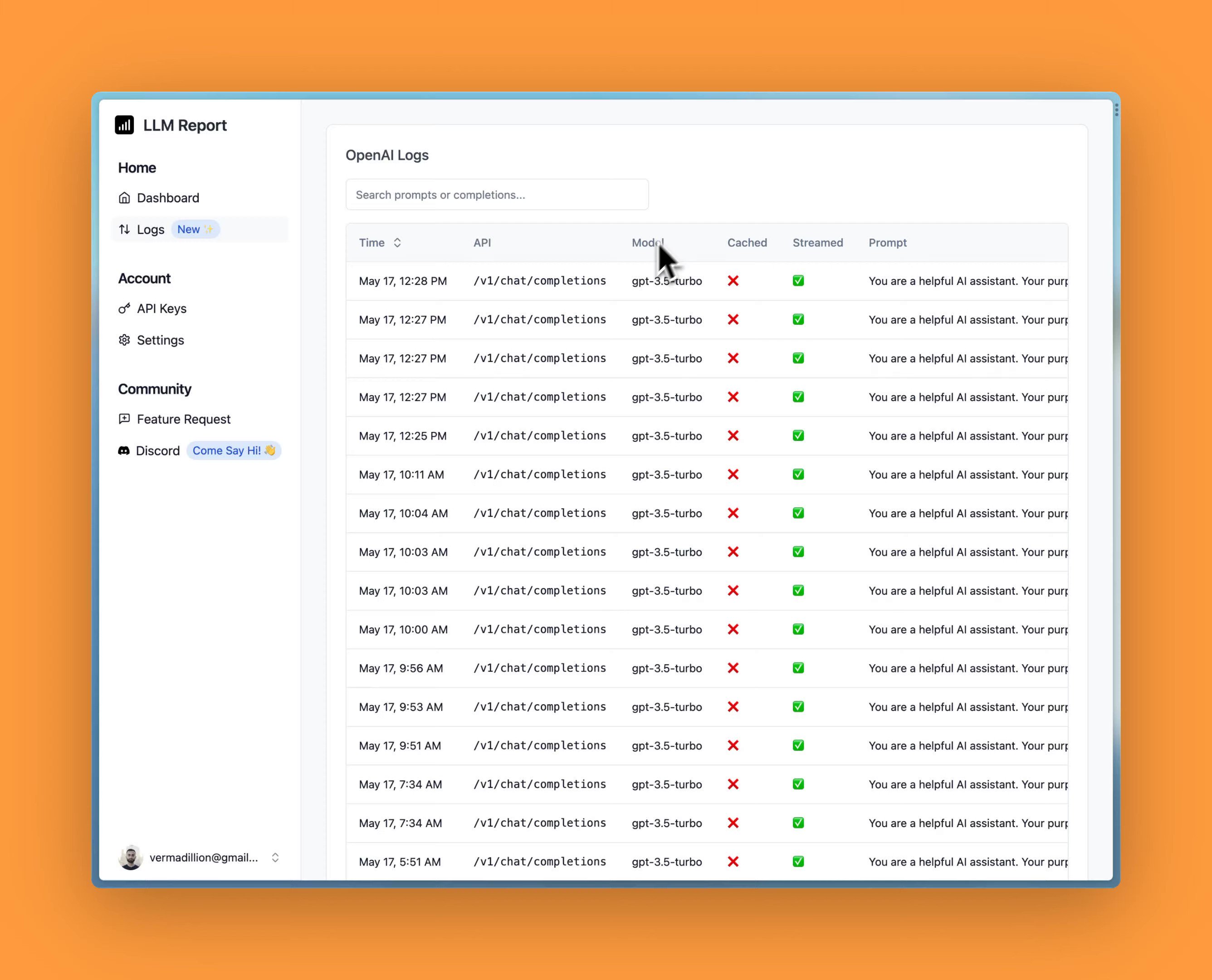Click the Streamed green check for 10:00 AM
The image size is (1212, 980).
tap(798, 629)
